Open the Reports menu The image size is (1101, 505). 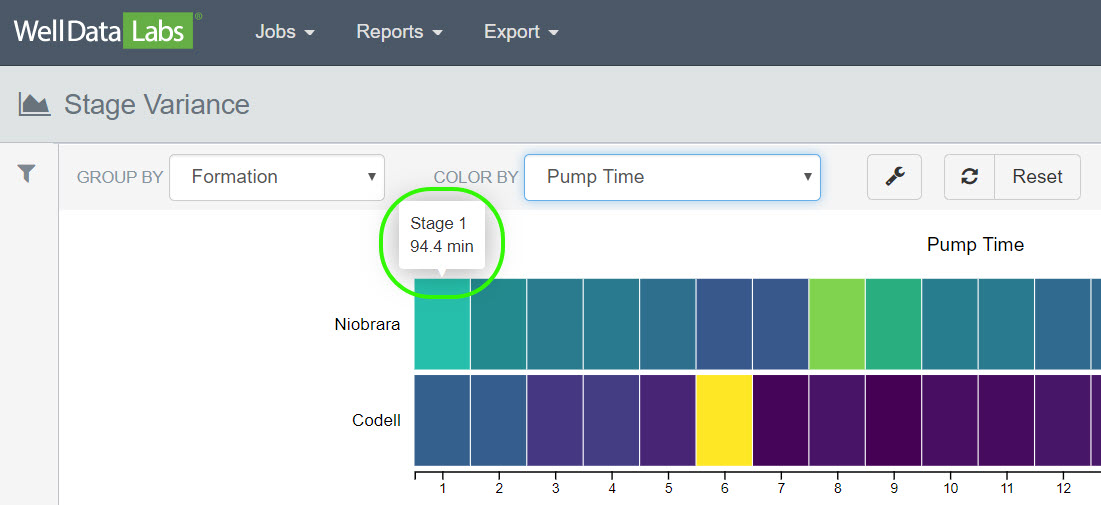click(398, 32)
